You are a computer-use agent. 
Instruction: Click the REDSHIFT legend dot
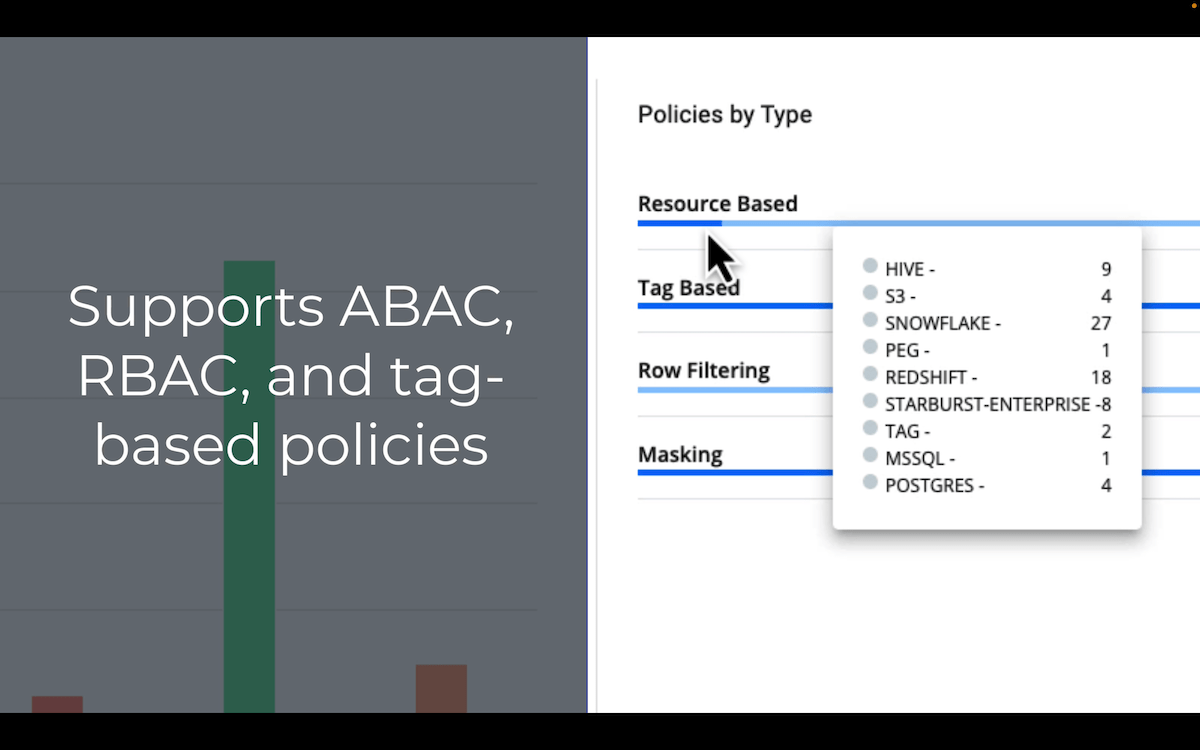pyautogui.click(x=870, y=375)
